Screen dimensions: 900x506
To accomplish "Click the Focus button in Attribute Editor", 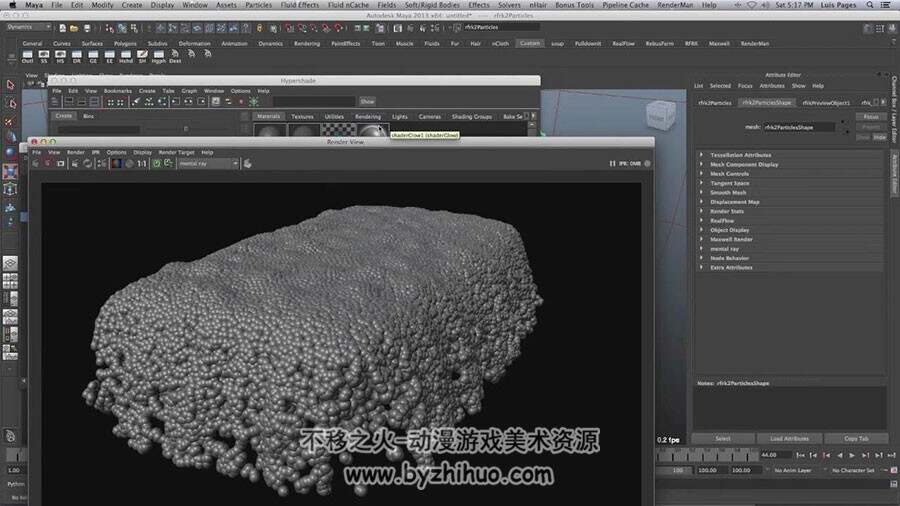I will tap(871, 116).
